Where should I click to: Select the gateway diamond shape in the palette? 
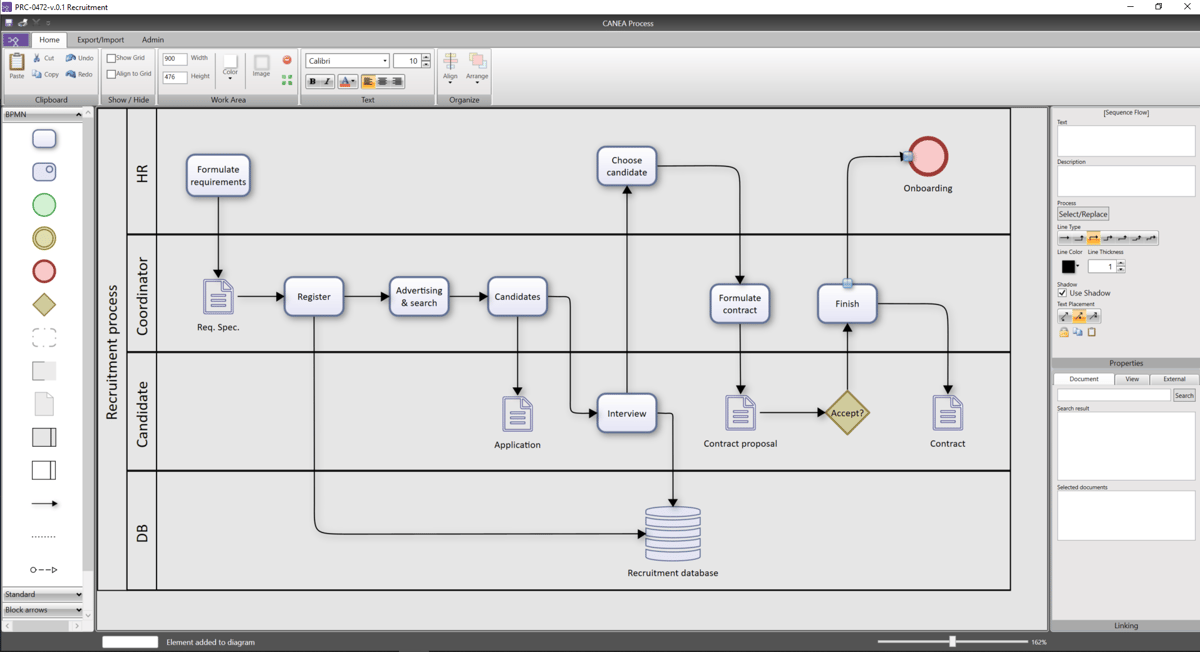click(43, 304)
